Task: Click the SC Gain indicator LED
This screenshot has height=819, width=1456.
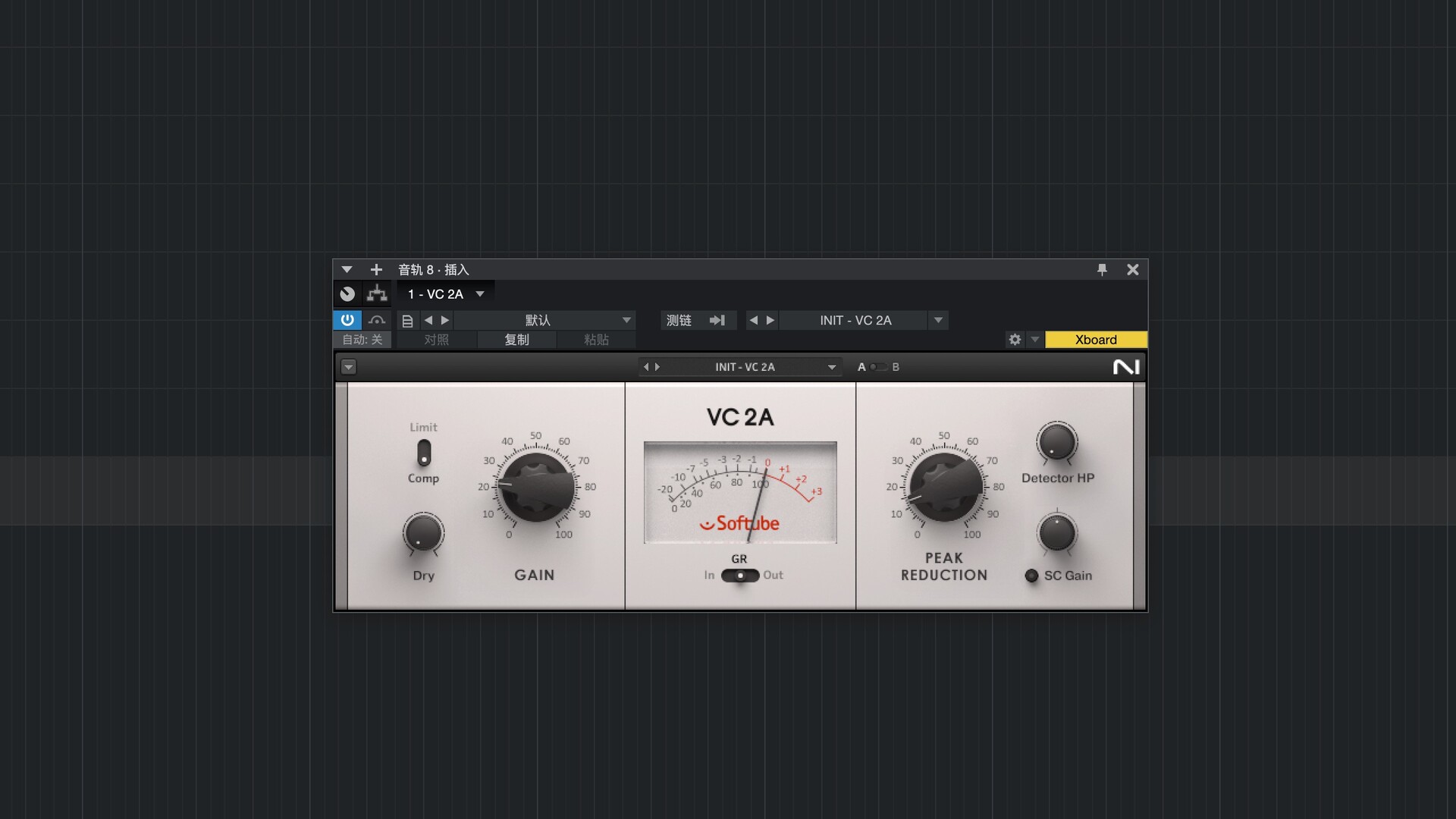Action: [1031, 576]
